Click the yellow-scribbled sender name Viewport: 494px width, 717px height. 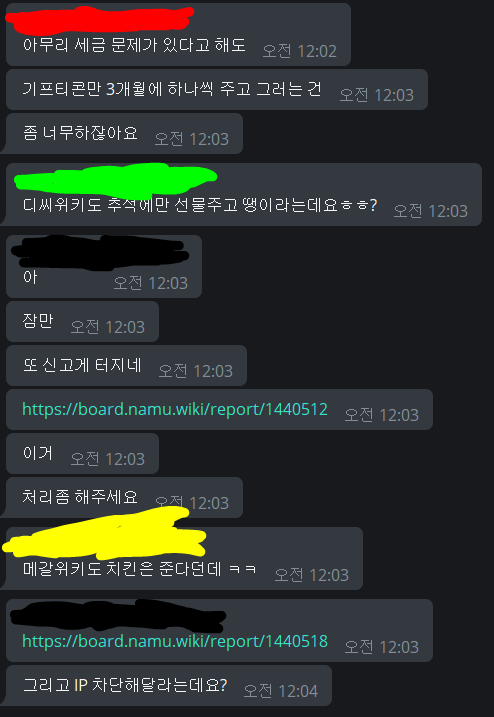click(104, 537)
